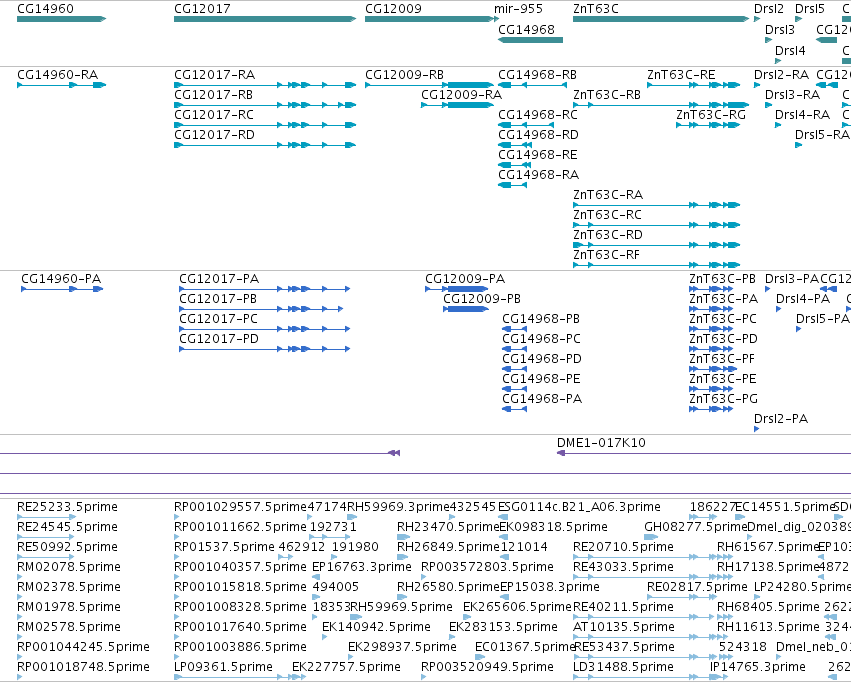Select EST RE20710.5prime
The height and width of the screenshot is (682, 851).
623,547
